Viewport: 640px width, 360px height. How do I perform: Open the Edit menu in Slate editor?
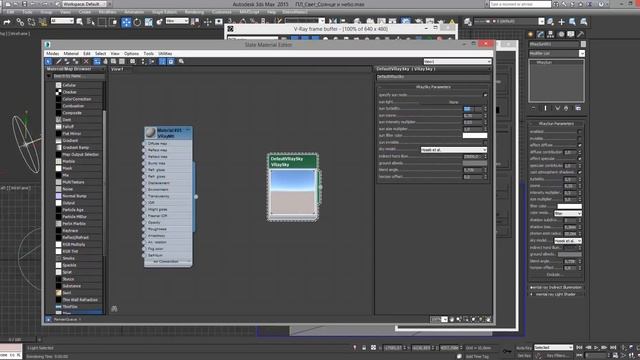[x=87, y=53]
